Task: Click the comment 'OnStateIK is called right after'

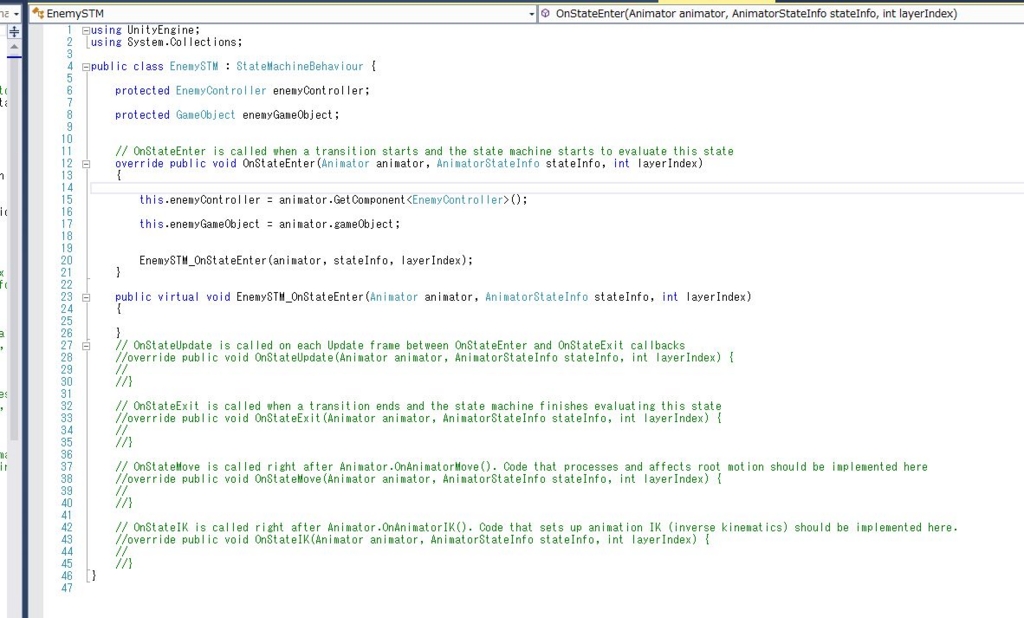Action: 227,528
